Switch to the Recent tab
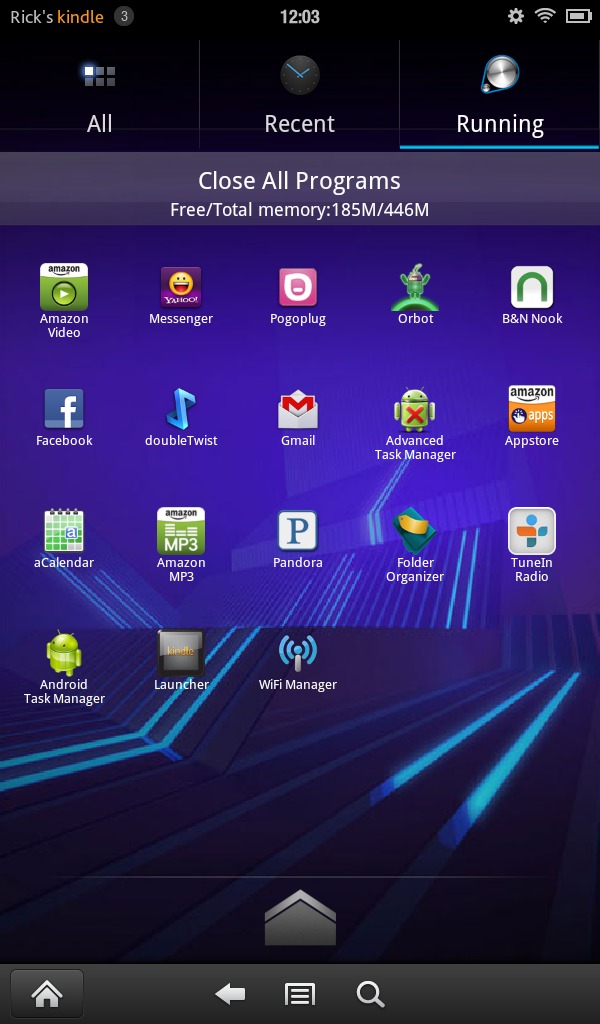The image size is (600, 1024). click(x=300, y=95)
